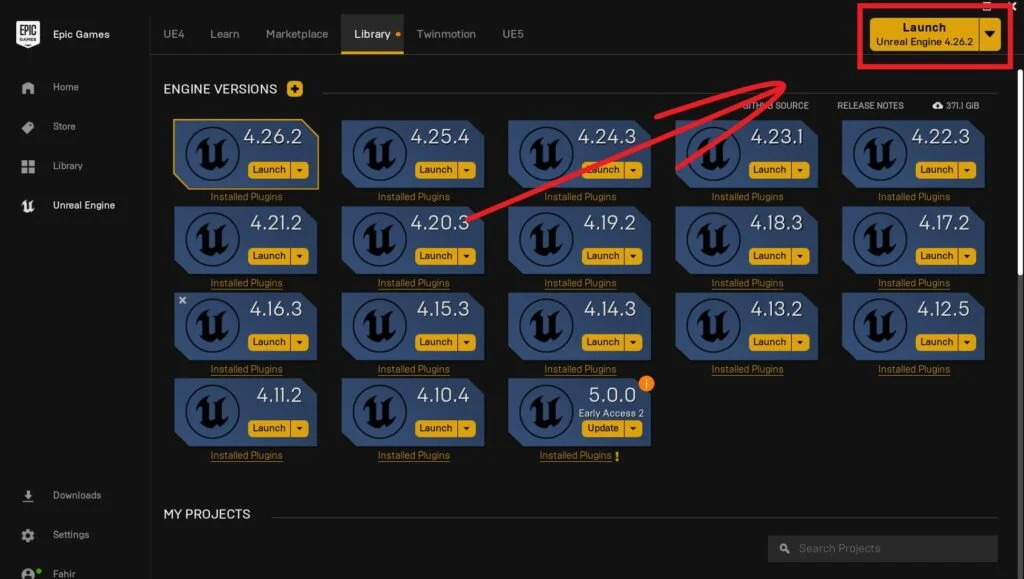Screen dimensions: 1024x579
Task: Switch to the Learn tab
Action: tap(225, 34)
